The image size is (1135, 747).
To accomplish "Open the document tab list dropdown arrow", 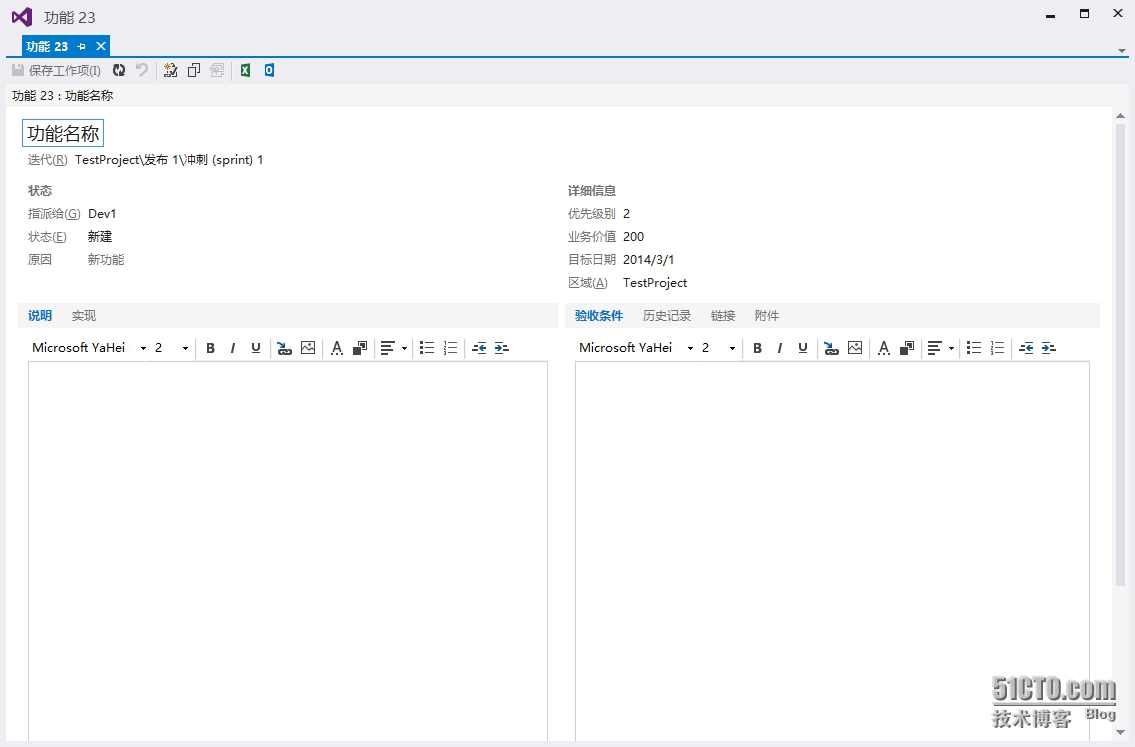I will [x=1121, y=51].
